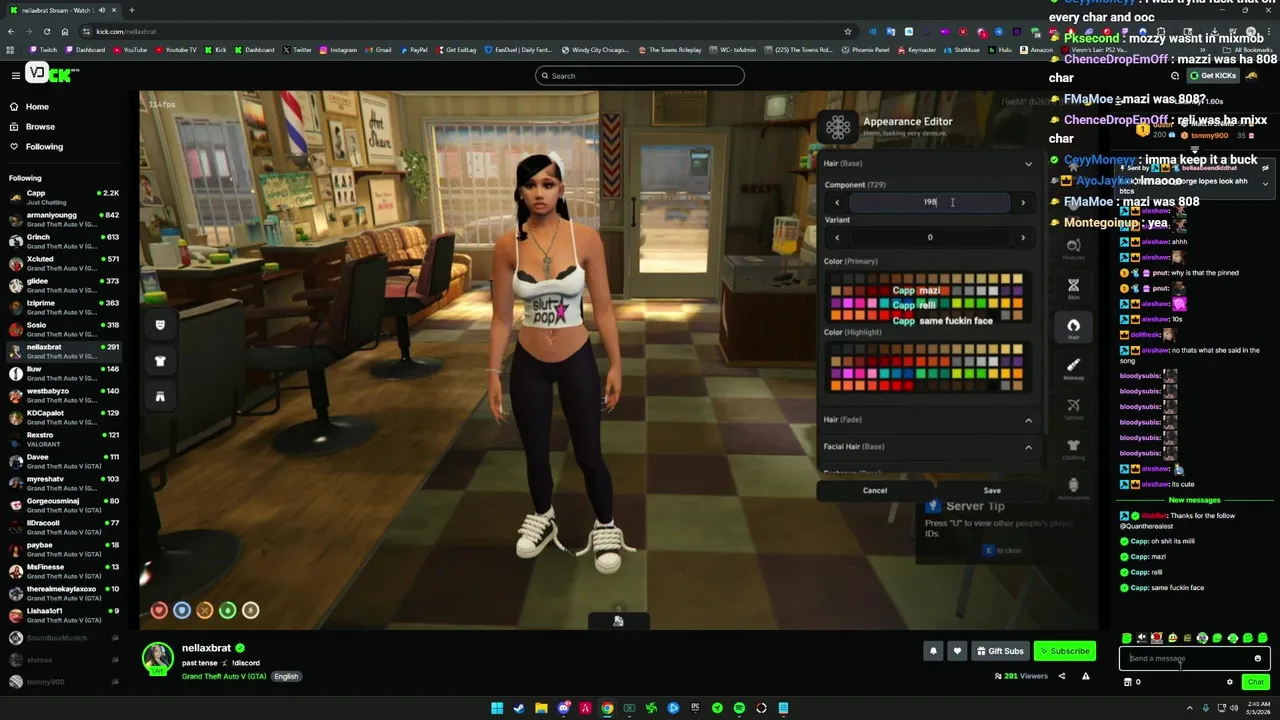The height and width of the screenshot is (720, 1280).
Task: Collapse the Hair (Base) section
Action: (1028, 163)
